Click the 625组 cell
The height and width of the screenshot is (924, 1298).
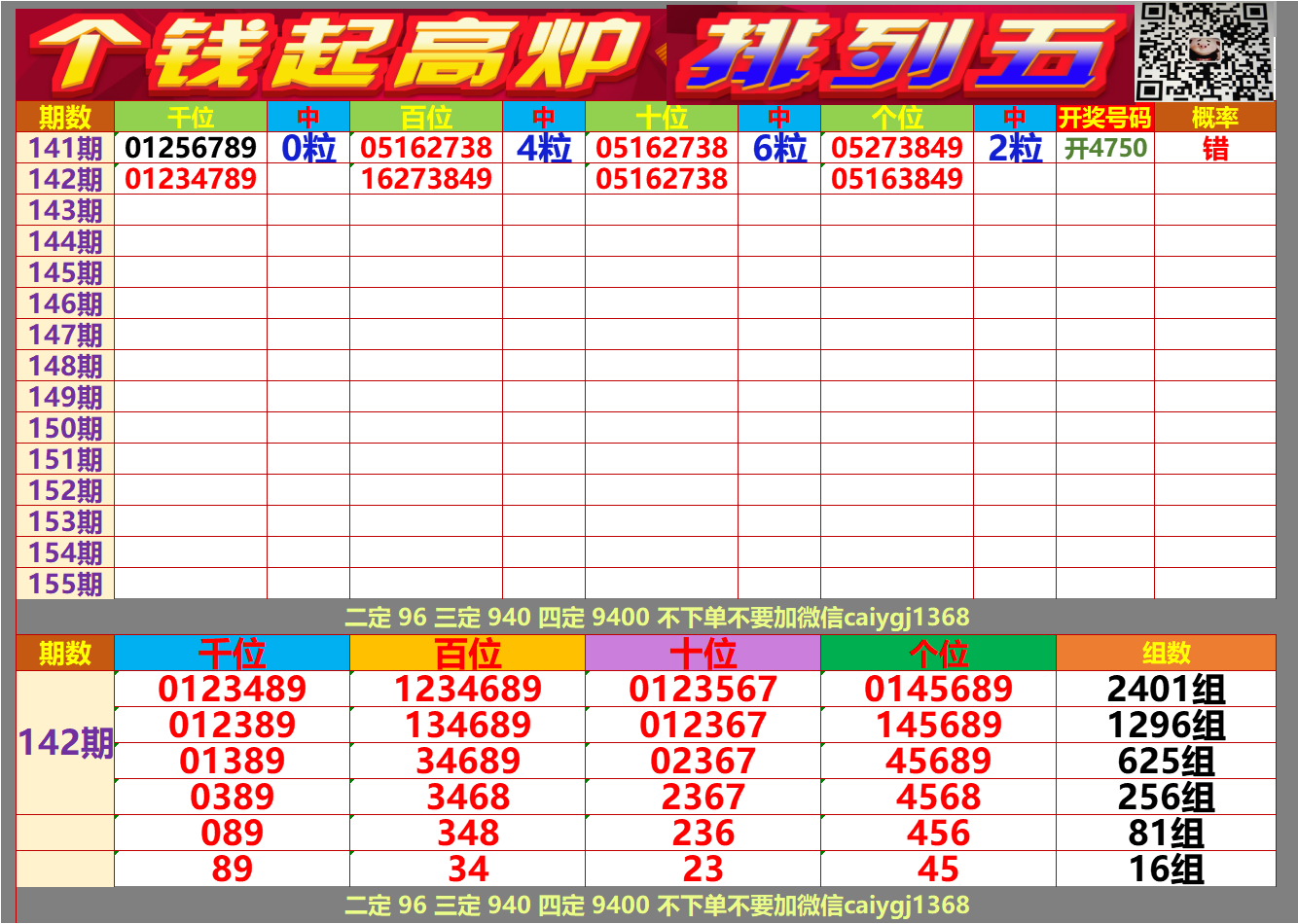pyautogui.click(x=1166, y=762)
